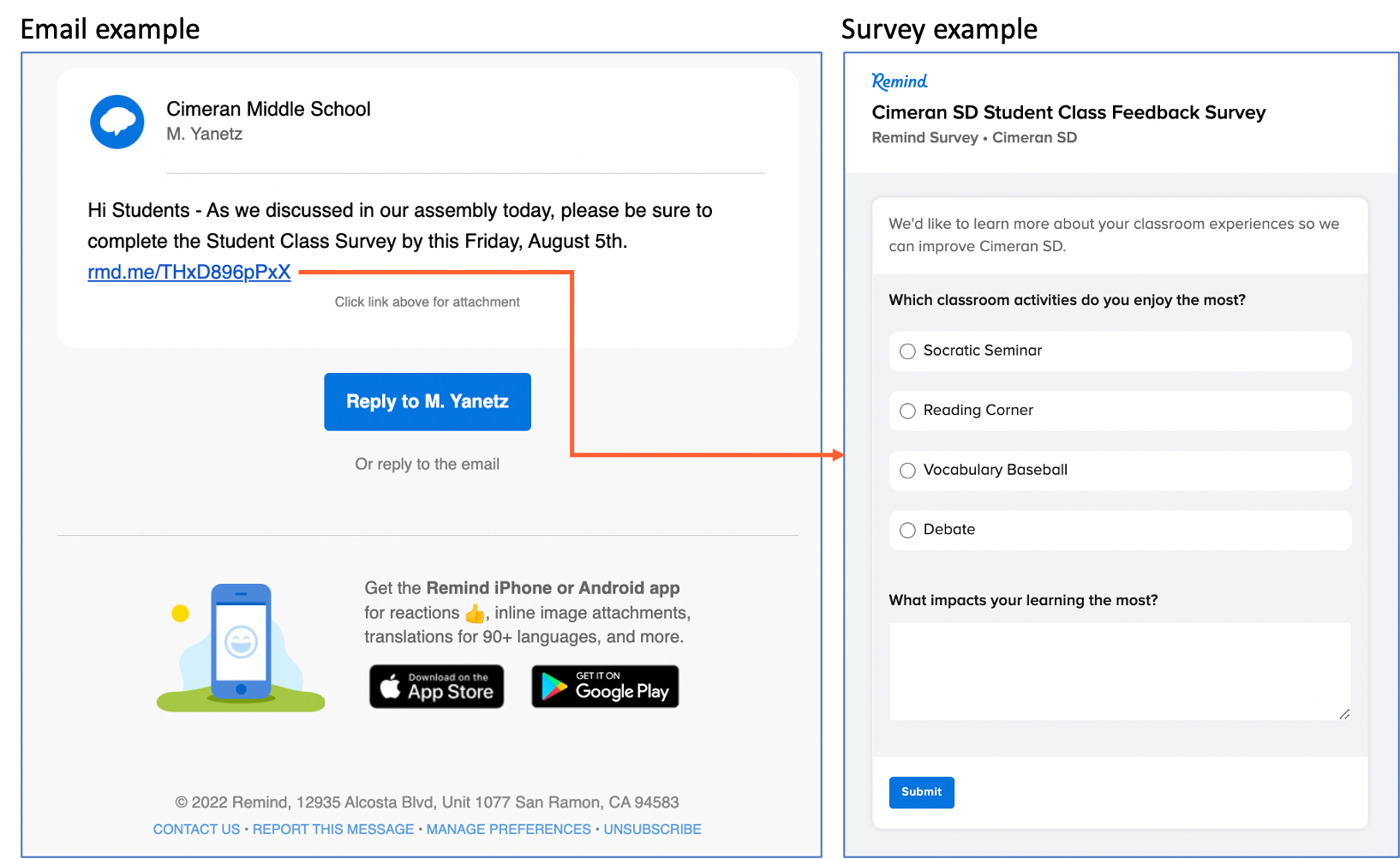This screenshot has height=859, width=1400.
Task: Click the thumbs up emoji
Action: (x=474, y=614)
